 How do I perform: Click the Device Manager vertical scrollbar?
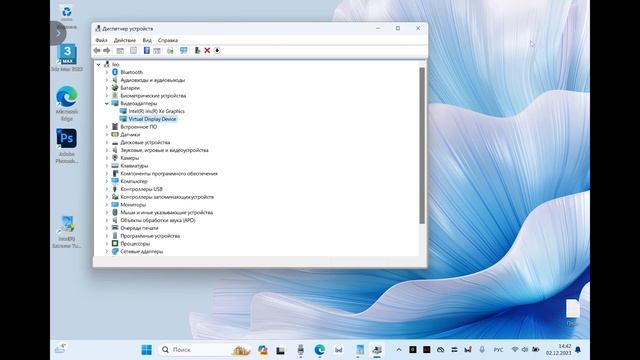[422, 146]
